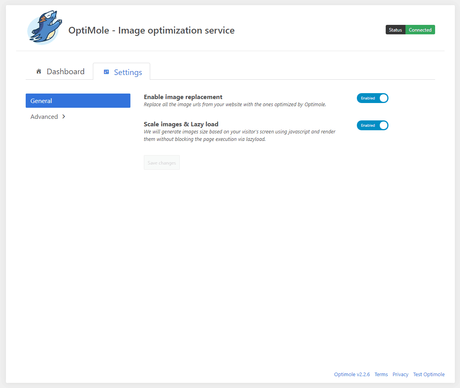460x388 pixels.
Task: Click the OptiMole - Image optimization service heading
Action: (x=151, y=30)
